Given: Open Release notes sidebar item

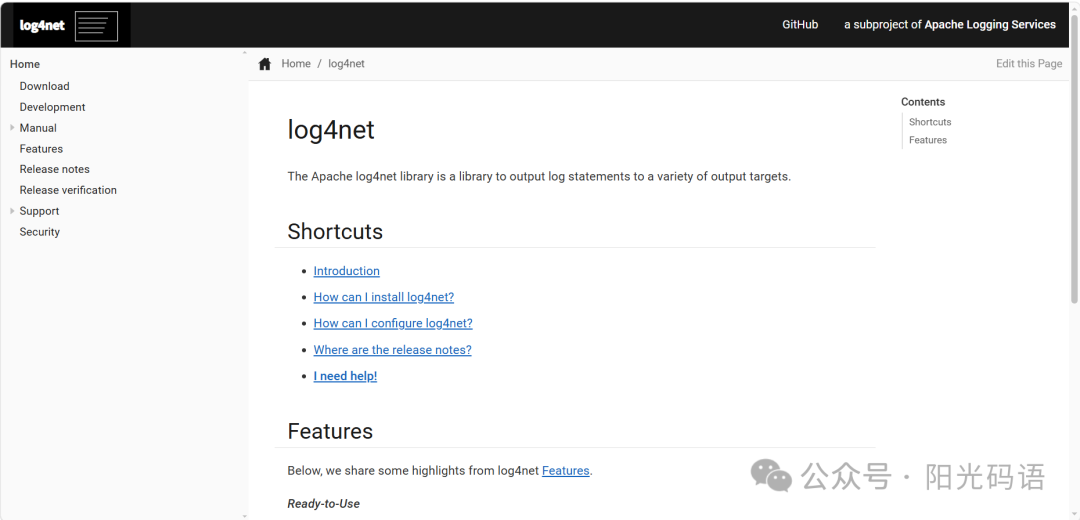Looking at the screenshot, I should click(x=54, y=169).
